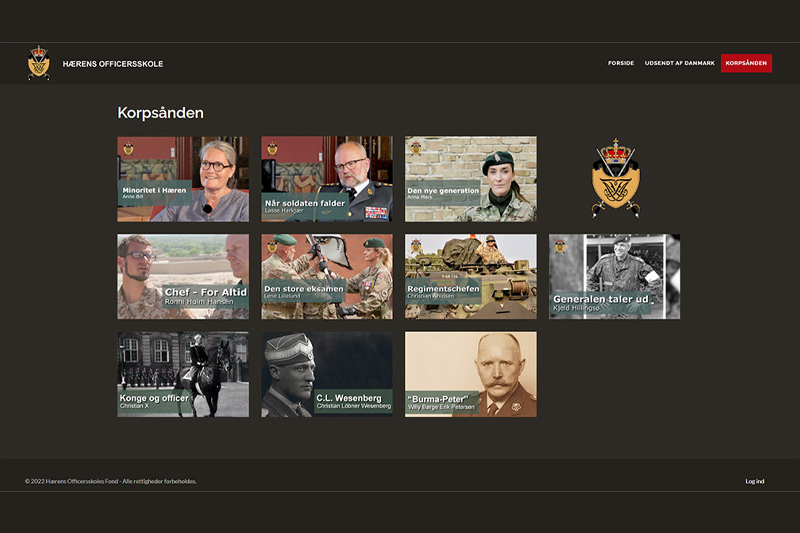This screenshot has height=533, width=800.
Task: Open the "Burma-Peter" sepia portrait
Action: click(x=470, y=374)
